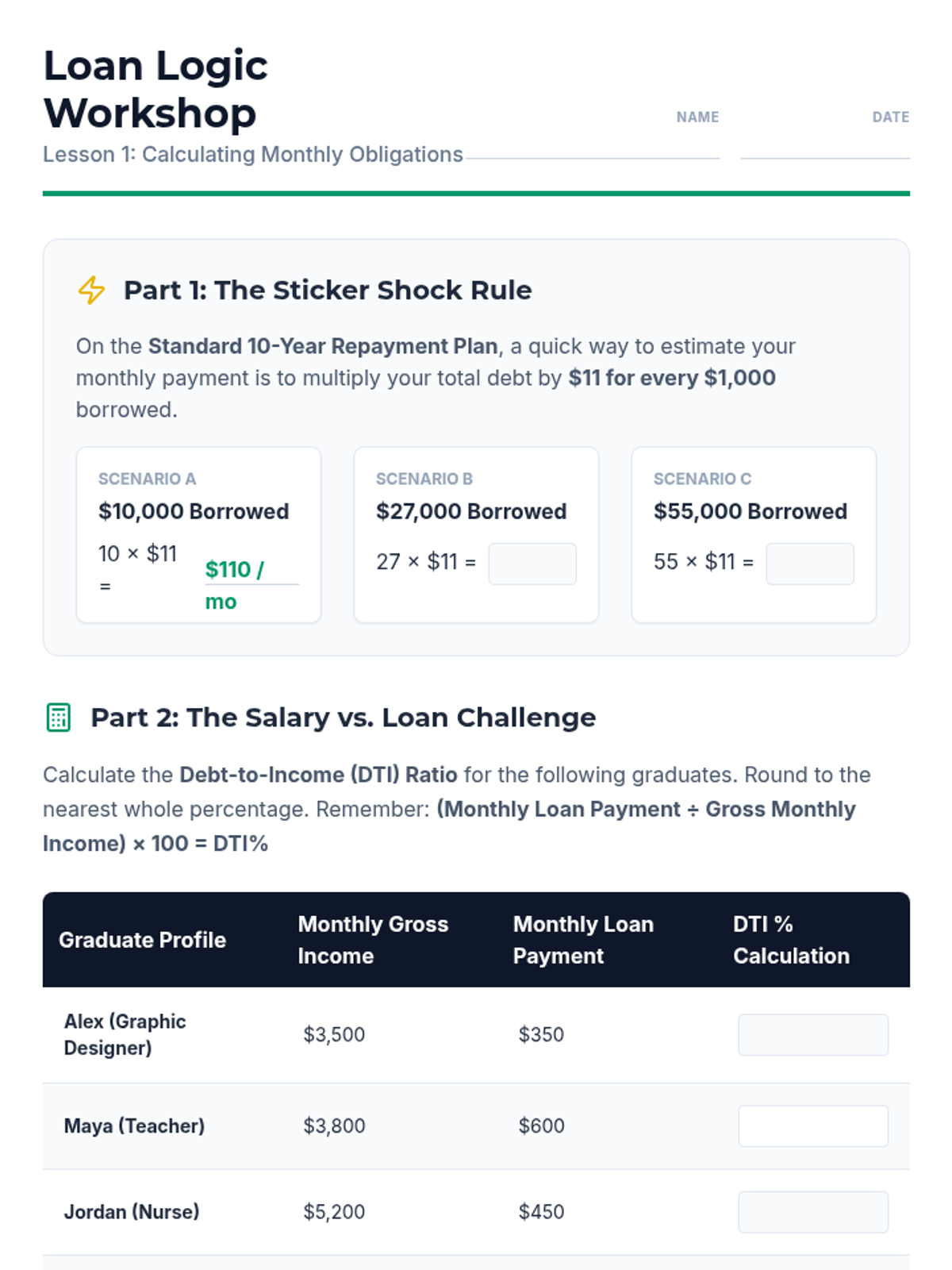Screen dimensions: 952x1270
Task: Select the Scenario A card
Action: pyautogui.click(x=198, y=535)
